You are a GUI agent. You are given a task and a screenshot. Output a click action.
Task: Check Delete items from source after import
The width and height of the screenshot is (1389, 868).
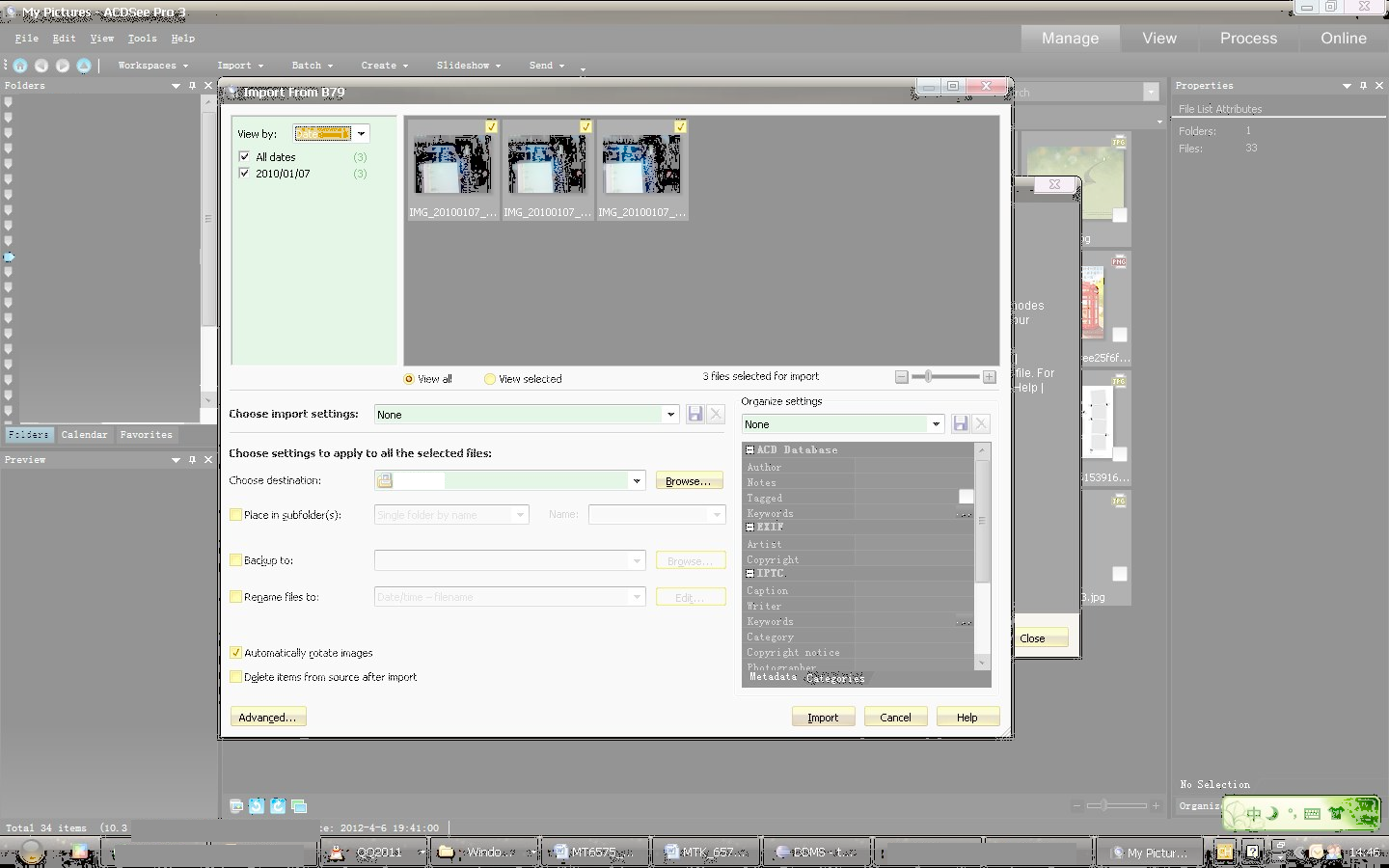tap(235, 677)
